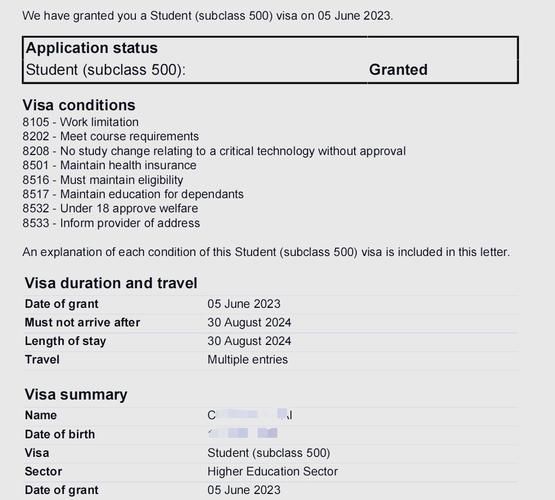
Task: Select the Granted status text
Action: coord(398,70)
